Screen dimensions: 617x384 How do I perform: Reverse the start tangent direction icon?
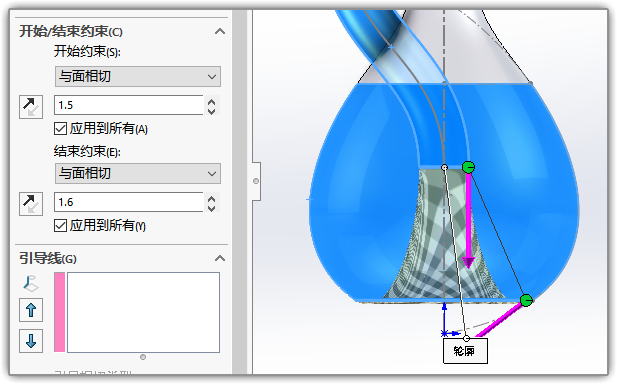[31, 107]
